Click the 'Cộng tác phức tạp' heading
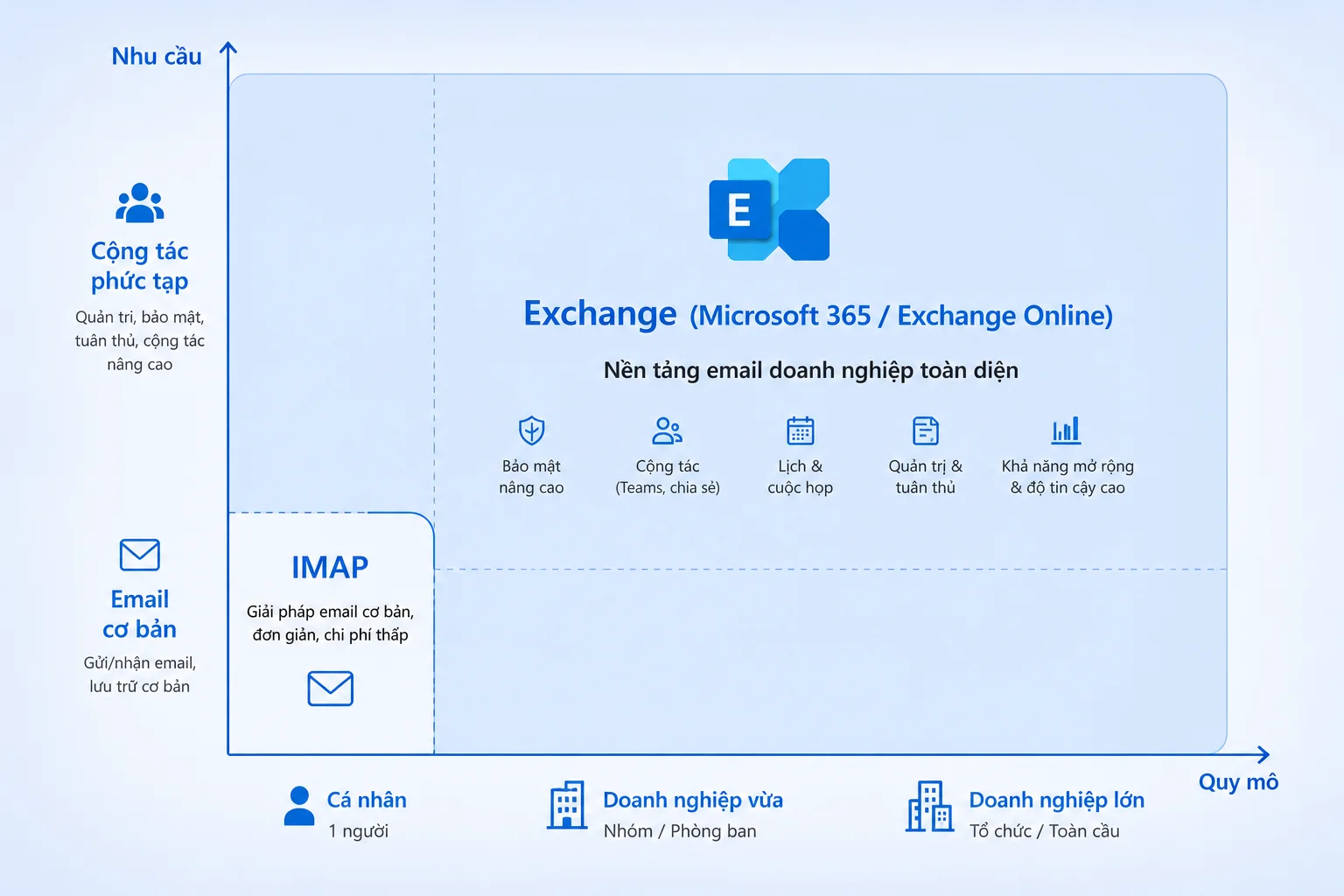The image size is (1344, 896). click(x=140, y=266)
